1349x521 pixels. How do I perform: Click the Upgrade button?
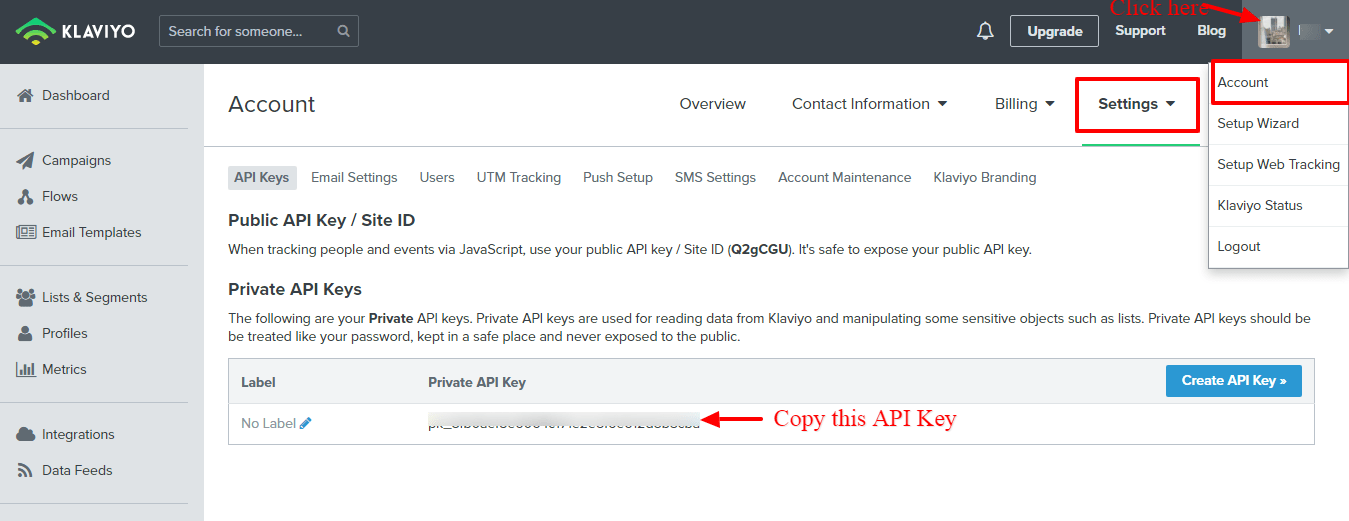coord(1055,31)
